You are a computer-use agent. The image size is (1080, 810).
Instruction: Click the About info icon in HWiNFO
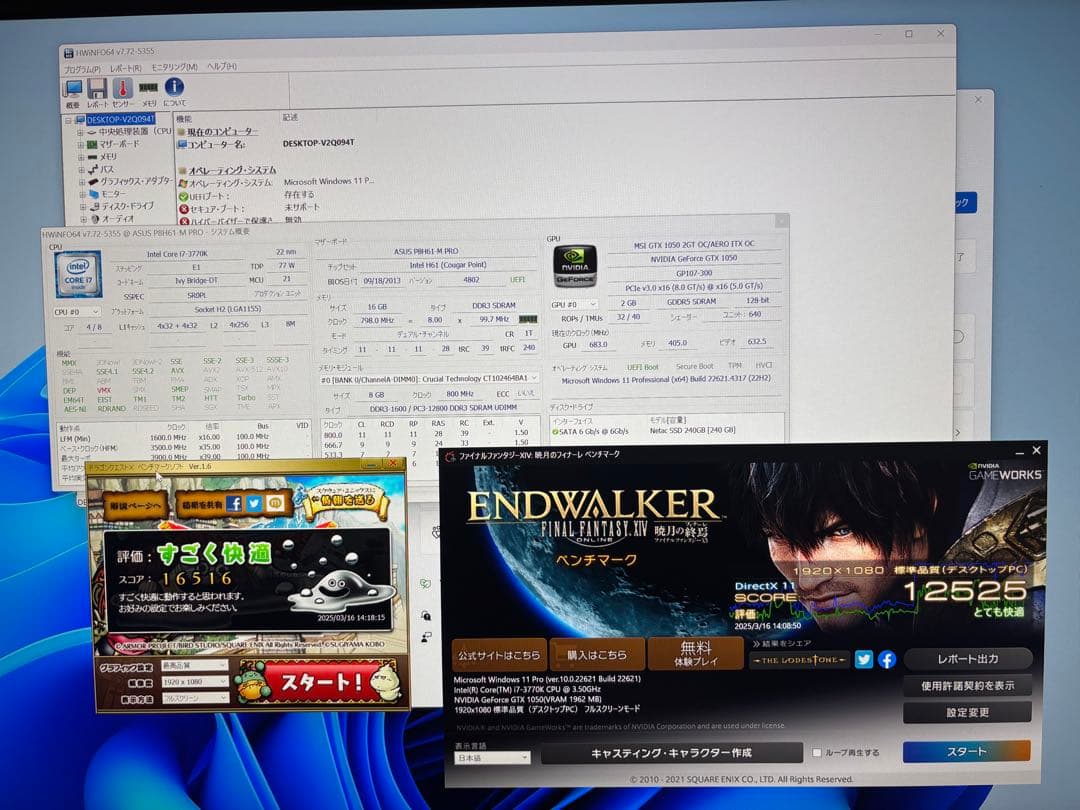pos(174,88)
